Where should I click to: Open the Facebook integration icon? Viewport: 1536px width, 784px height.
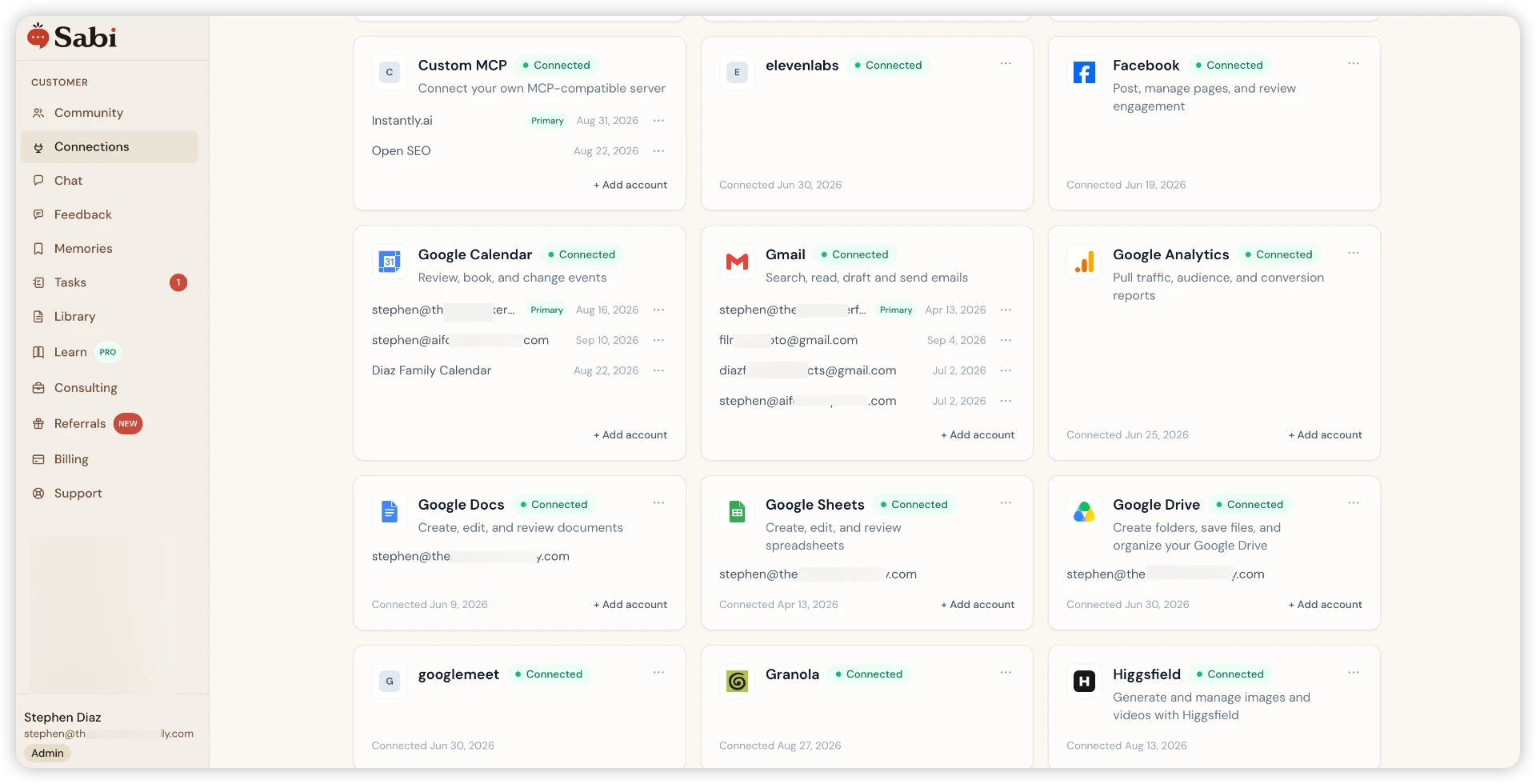point(1084,73)
